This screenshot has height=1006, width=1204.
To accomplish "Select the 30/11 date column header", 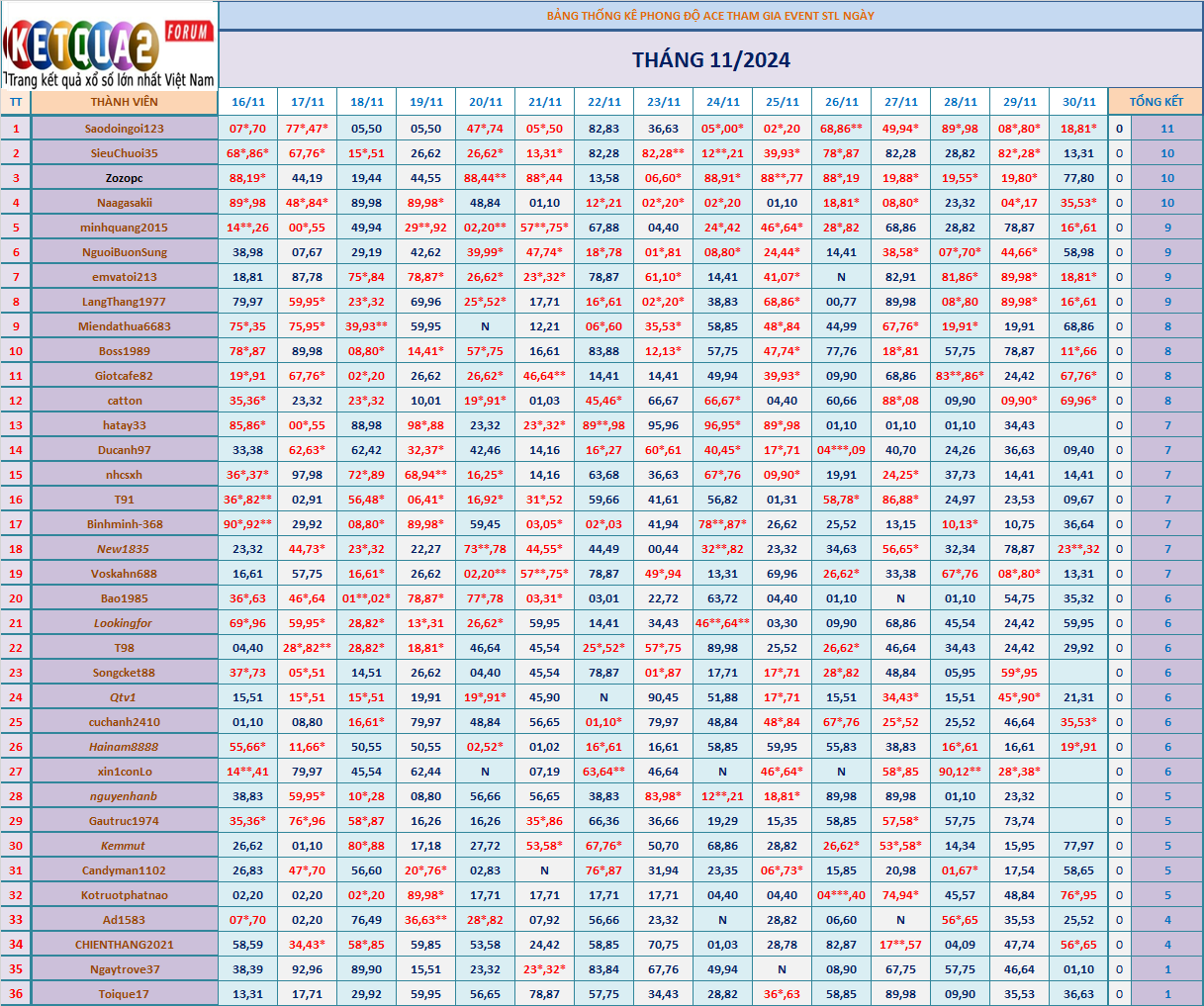I will (1078, 102).
